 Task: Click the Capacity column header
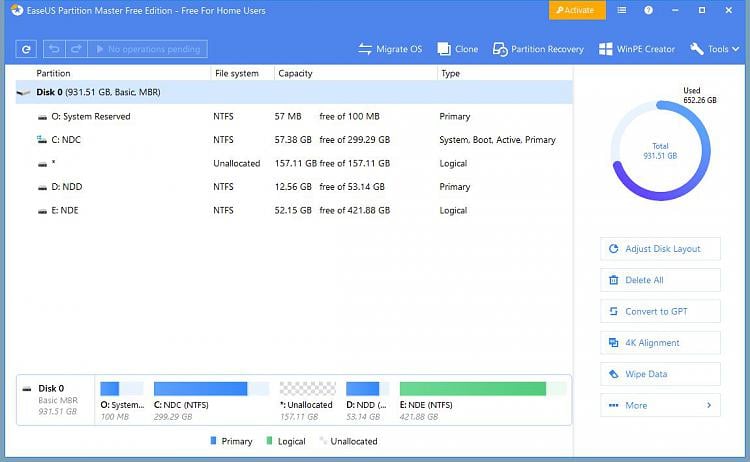click(x=295, y=73)
